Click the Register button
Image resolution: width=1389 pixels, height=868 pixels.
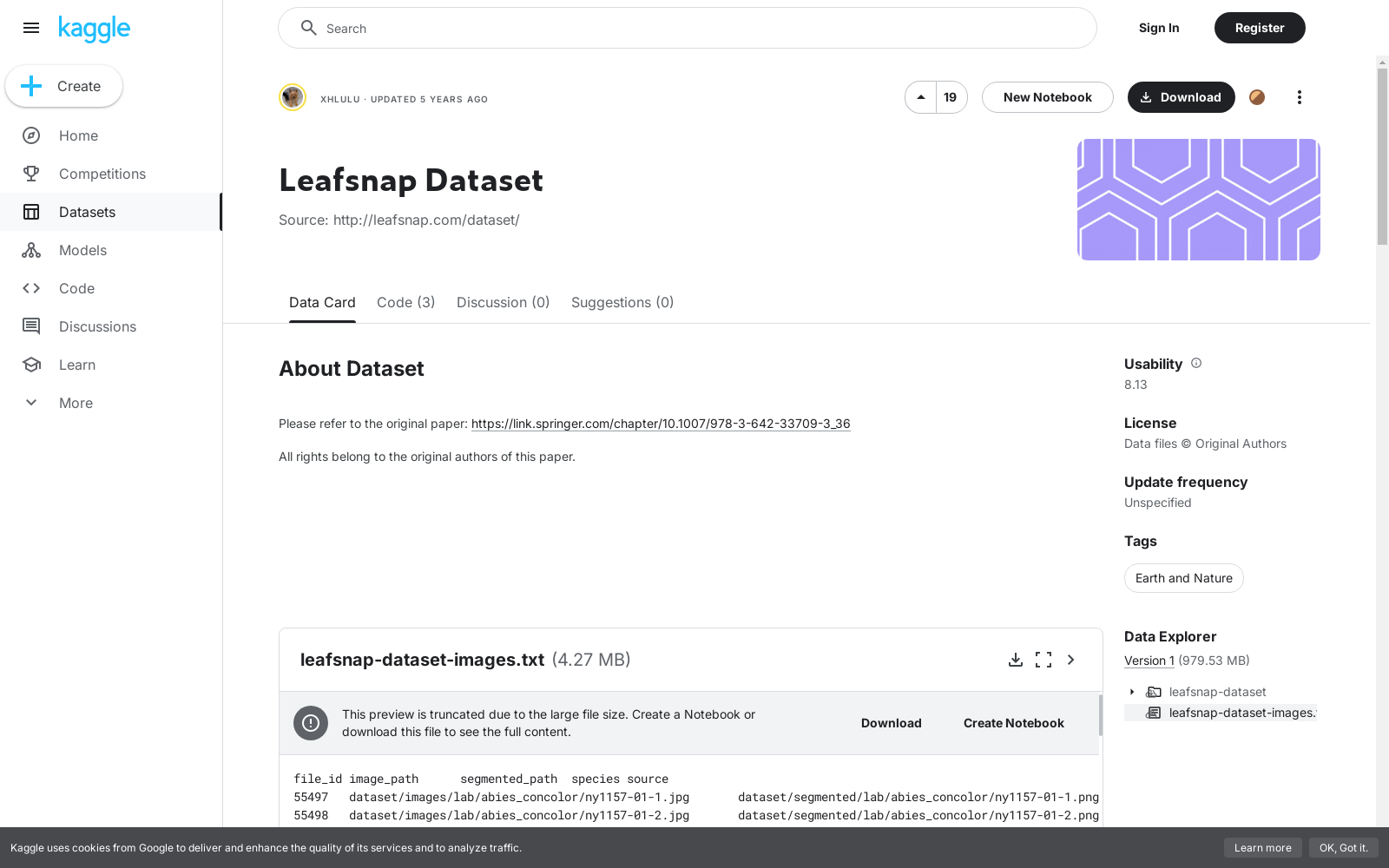click(1260, 28)
